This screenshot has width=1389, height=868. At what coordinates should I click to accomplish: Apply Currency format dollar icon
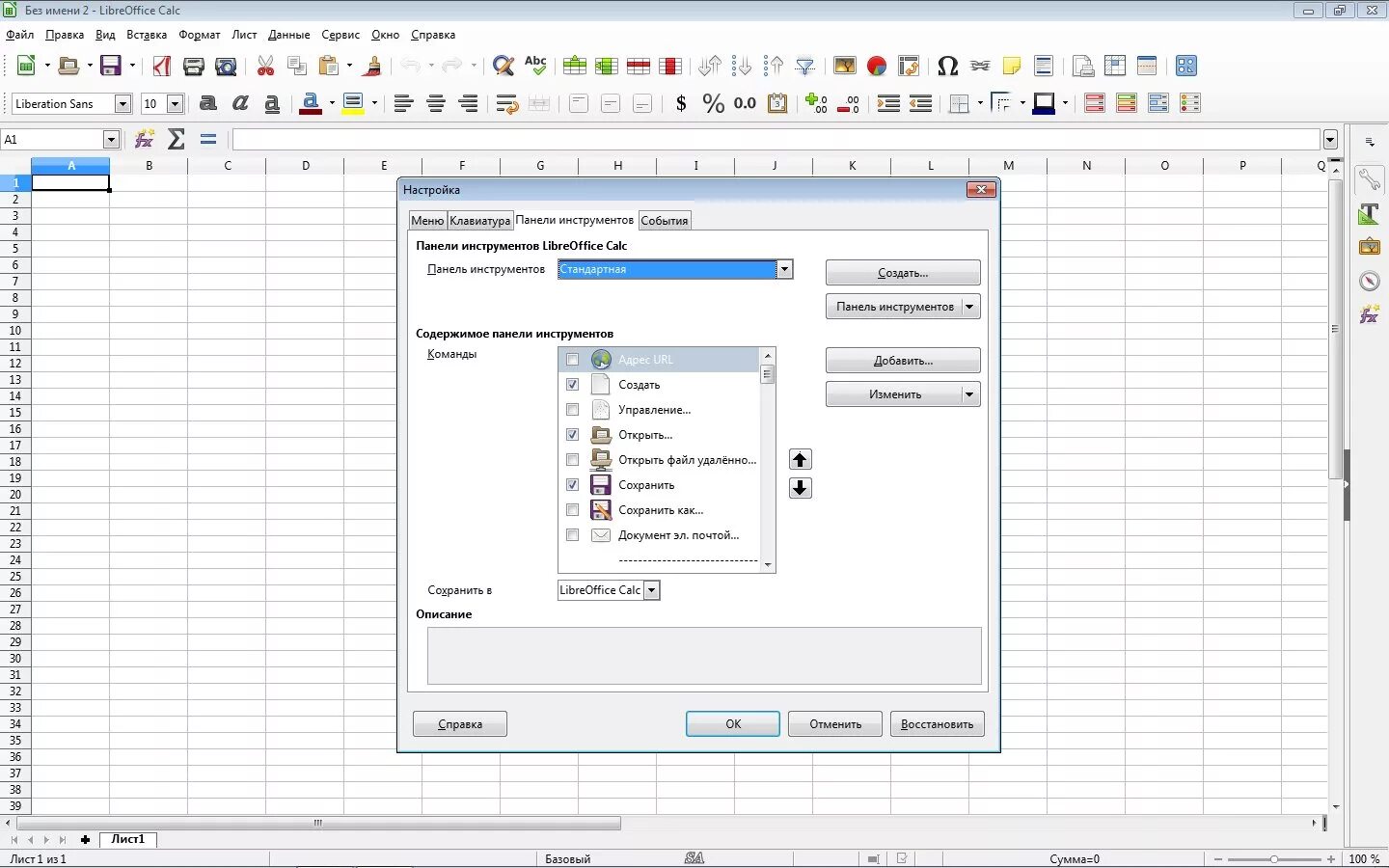[681, 103]
